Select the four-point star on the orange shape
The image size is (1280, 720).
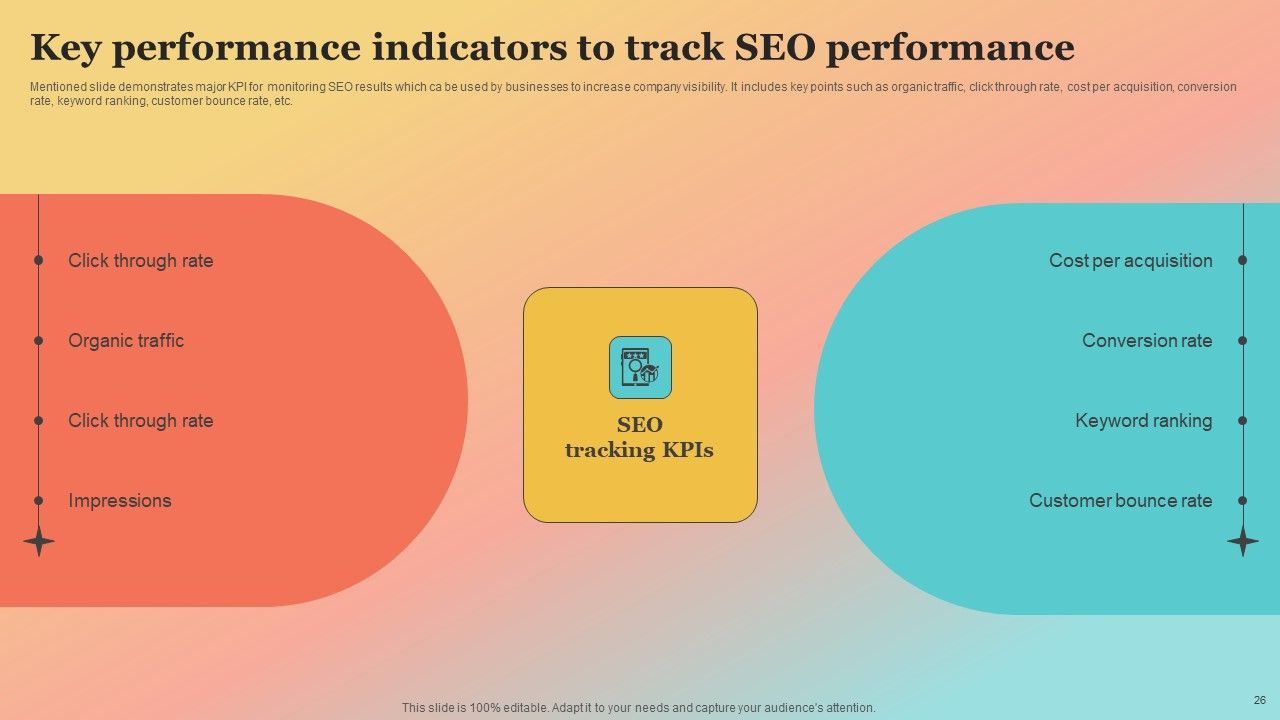(x=39, y=542)
